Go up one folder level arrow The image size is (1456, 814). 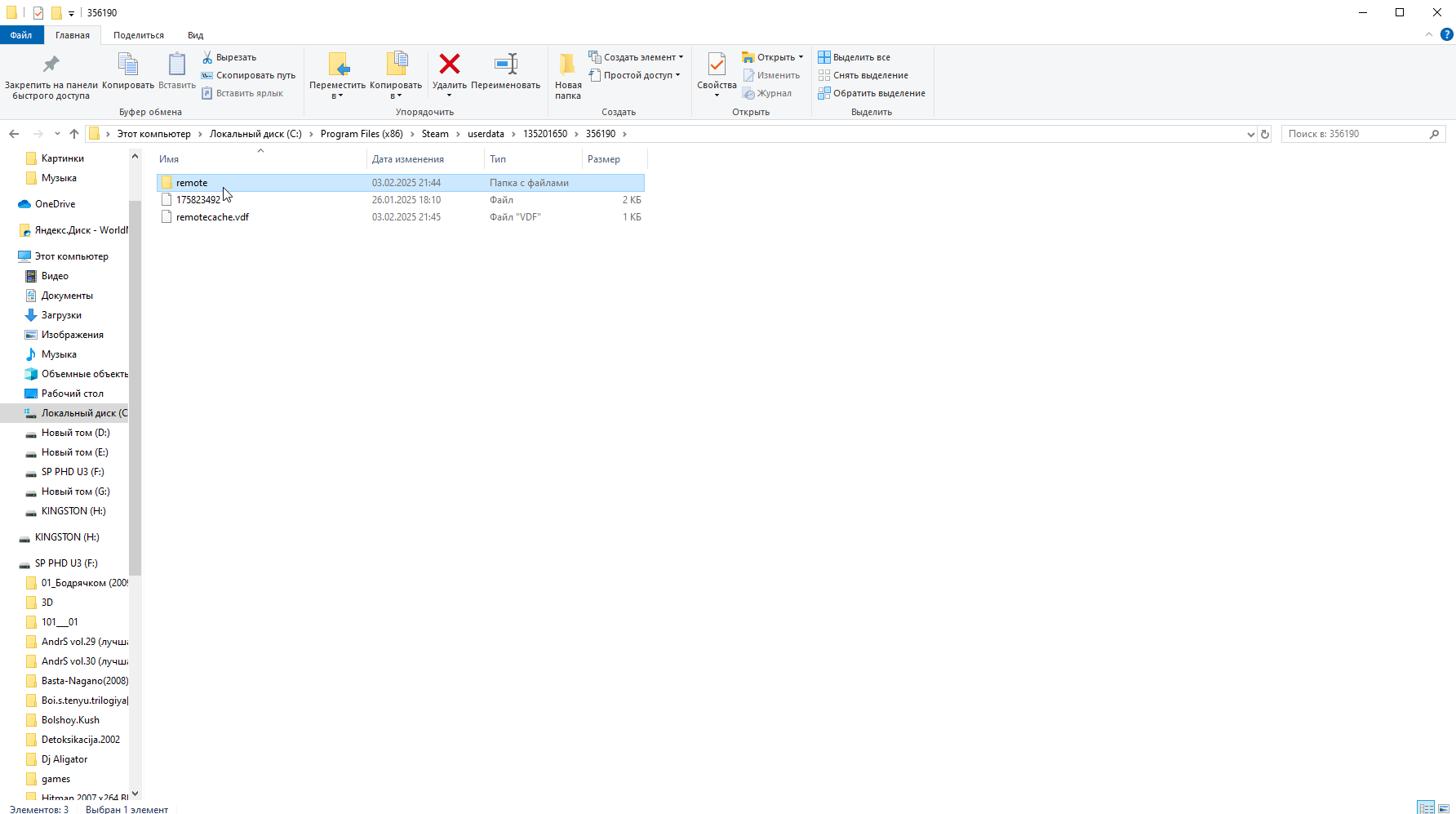coord(74,134)
